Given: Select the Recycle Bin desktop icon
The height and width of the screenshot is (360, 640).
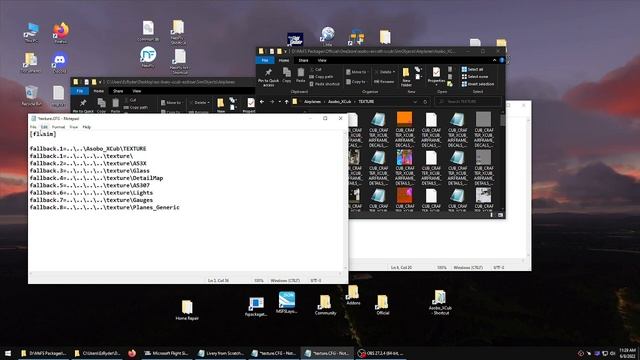Looking at the screenshot, I should coord(31,96).
